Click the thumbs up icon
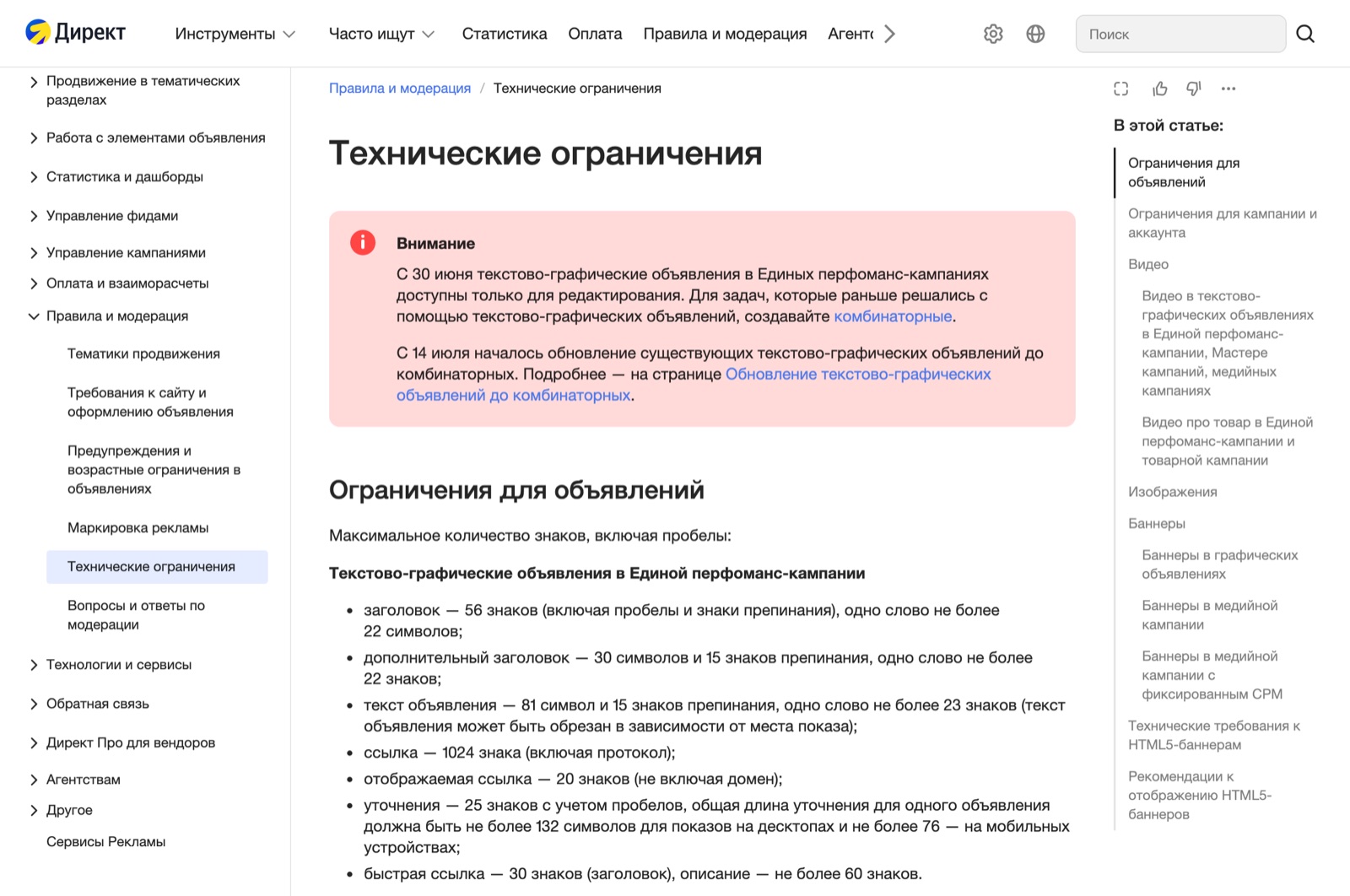 click(x=1160, y=89)
